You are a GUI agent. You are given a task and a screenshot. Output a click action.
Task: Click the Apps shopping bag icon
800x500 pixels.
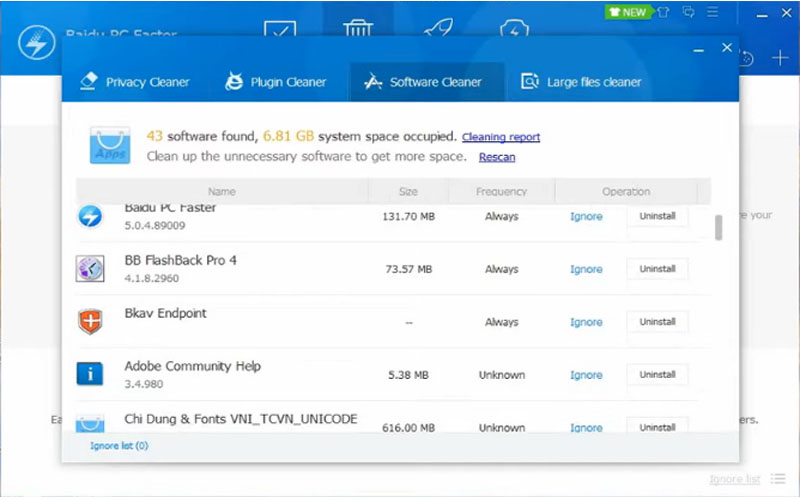(110, 146)
